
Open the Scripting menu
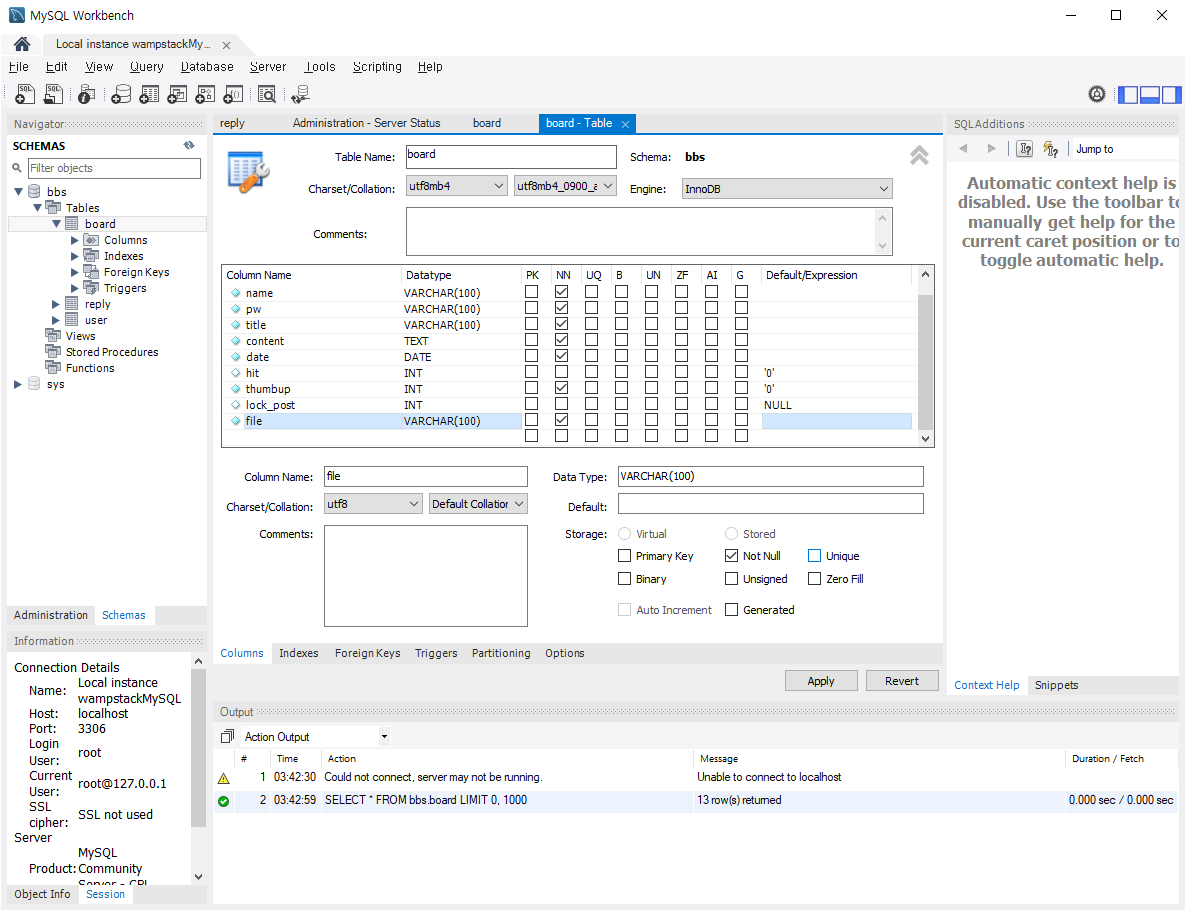377,67
